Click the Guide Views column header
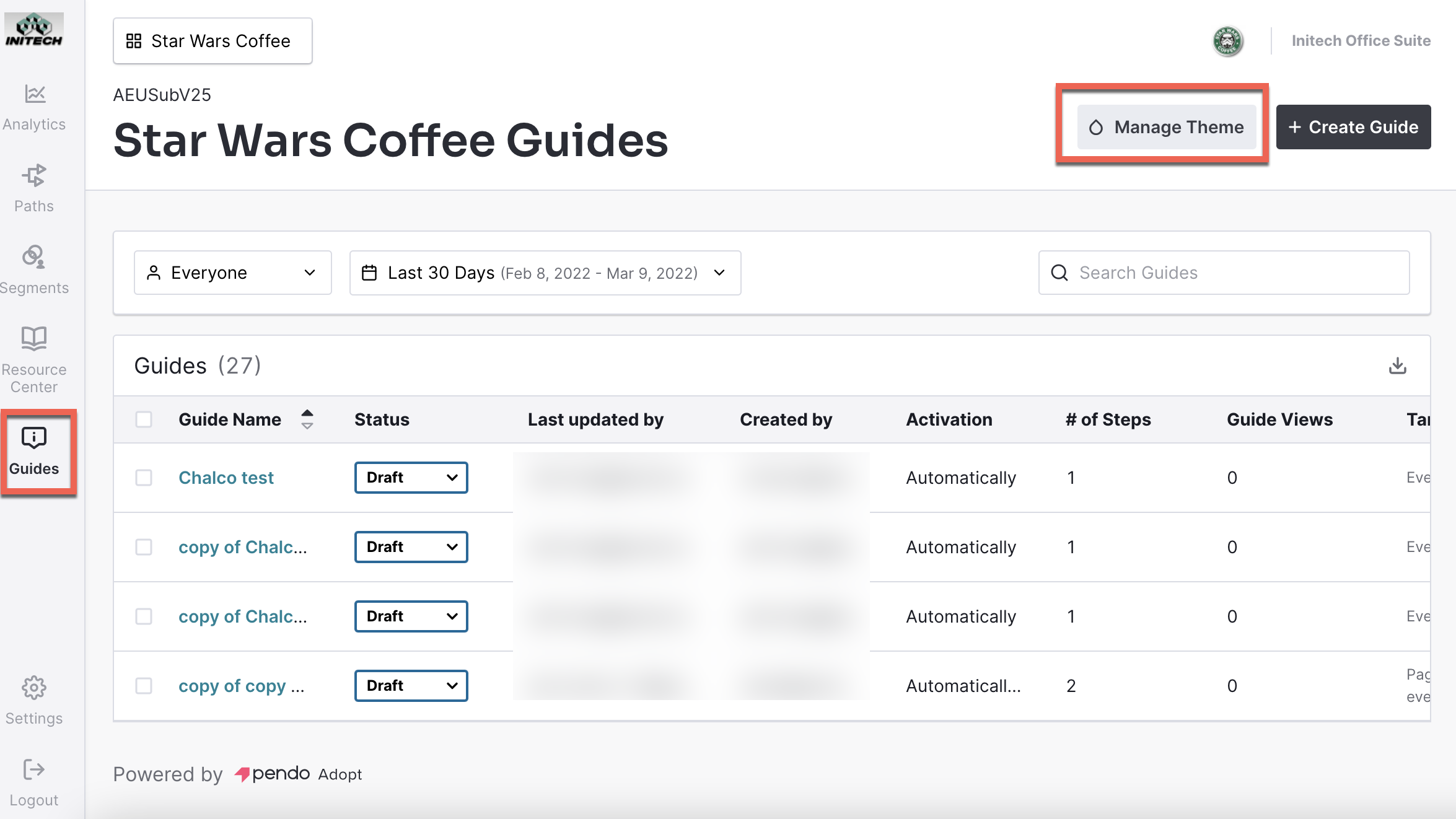The height and width of the screenshot is (819, 1456). point(1279,419)
